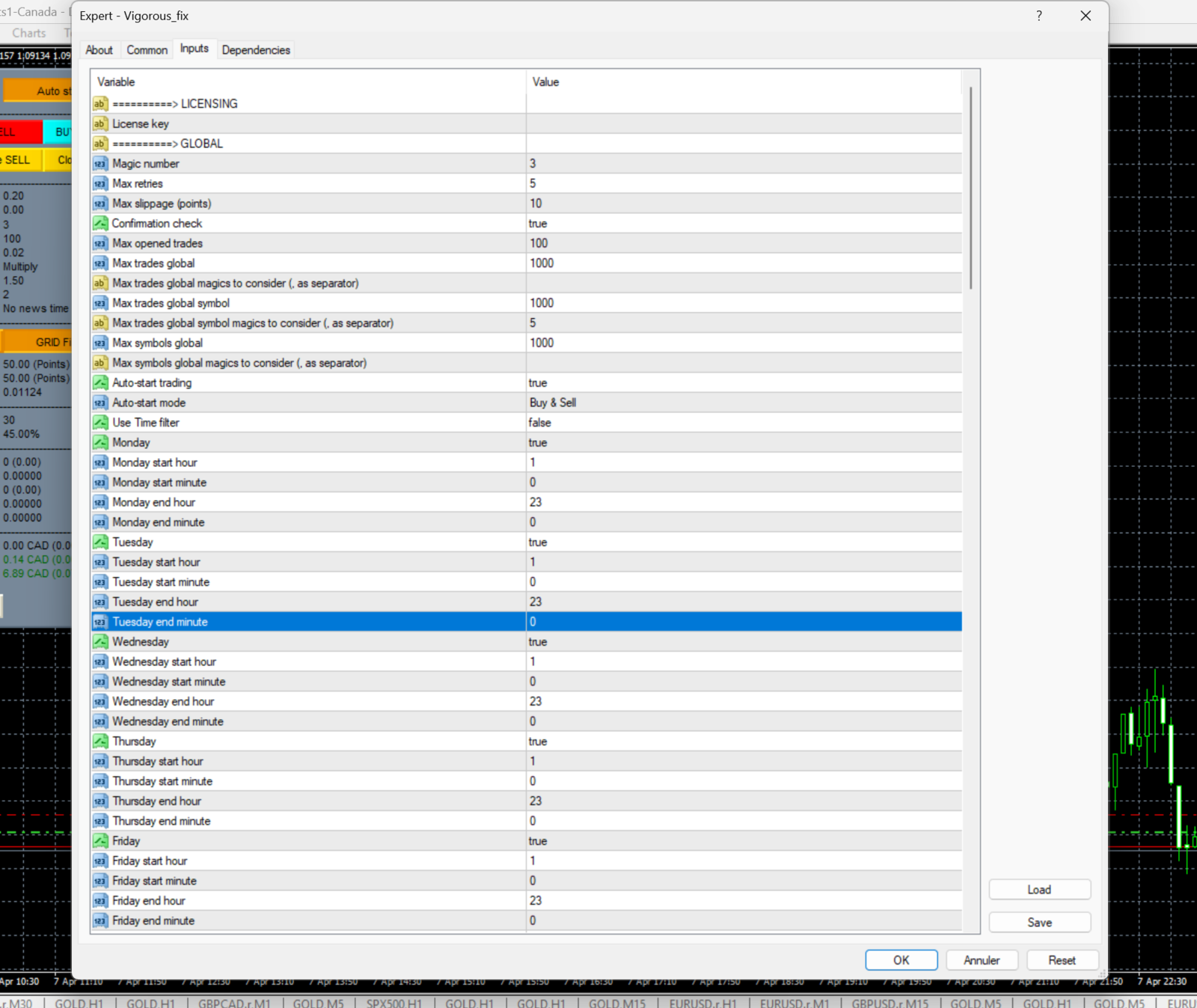Image resolution: width=1197 pixels, height=1008 pixels.
Task: Click the Load button
Action: [x=1039, y=890]
